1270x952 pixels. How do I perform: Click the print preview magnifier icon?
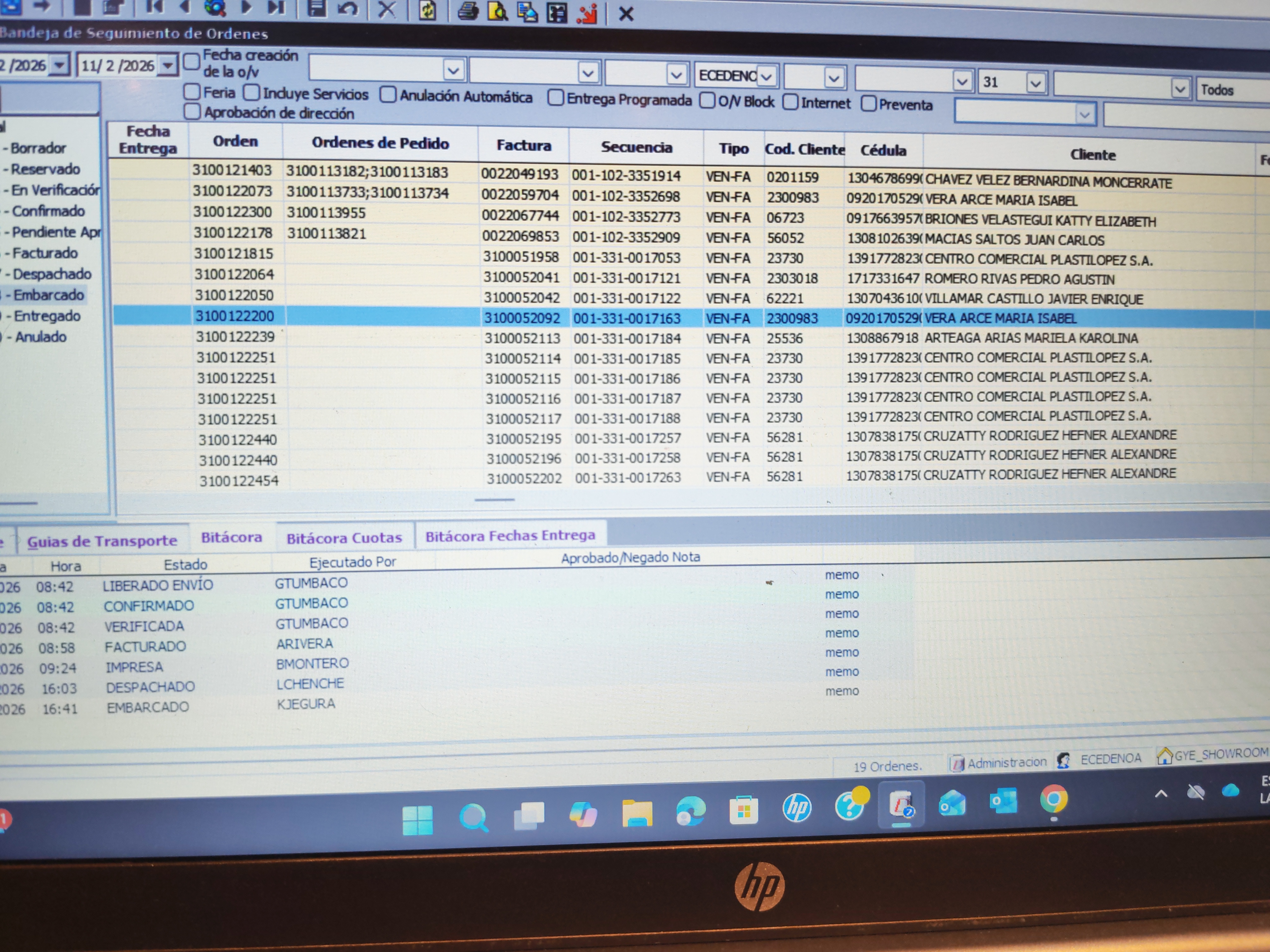pyautogui.click(x=497, y=11)
